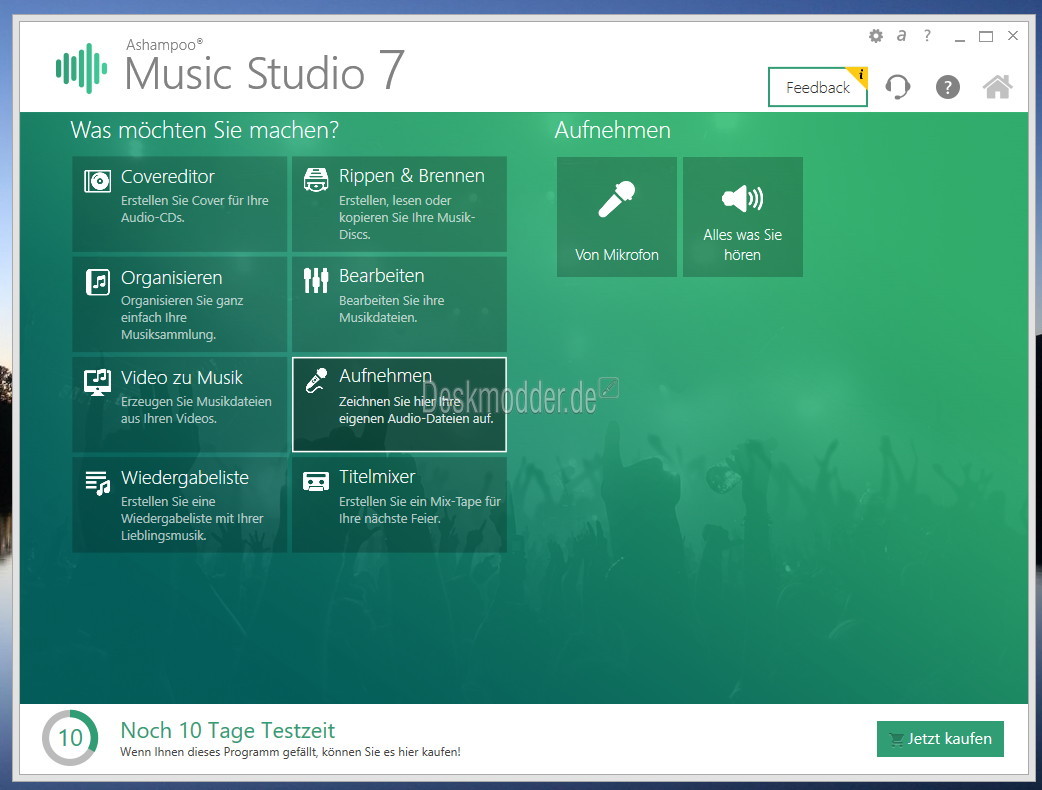Click 'Erstellen Sie eine Wiedergabeliste' description
The image size is (1042, 790).
pos(192,518)
